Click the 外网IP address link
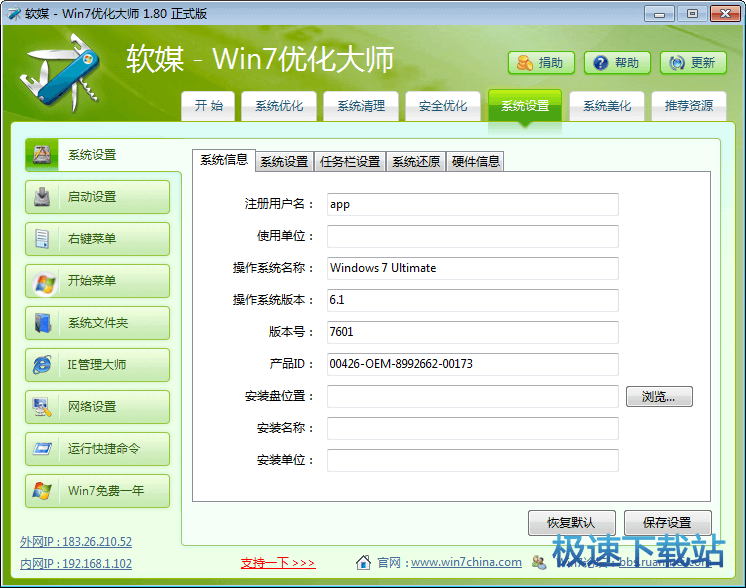This screenshot has height=588, width=746. [76, 541]
